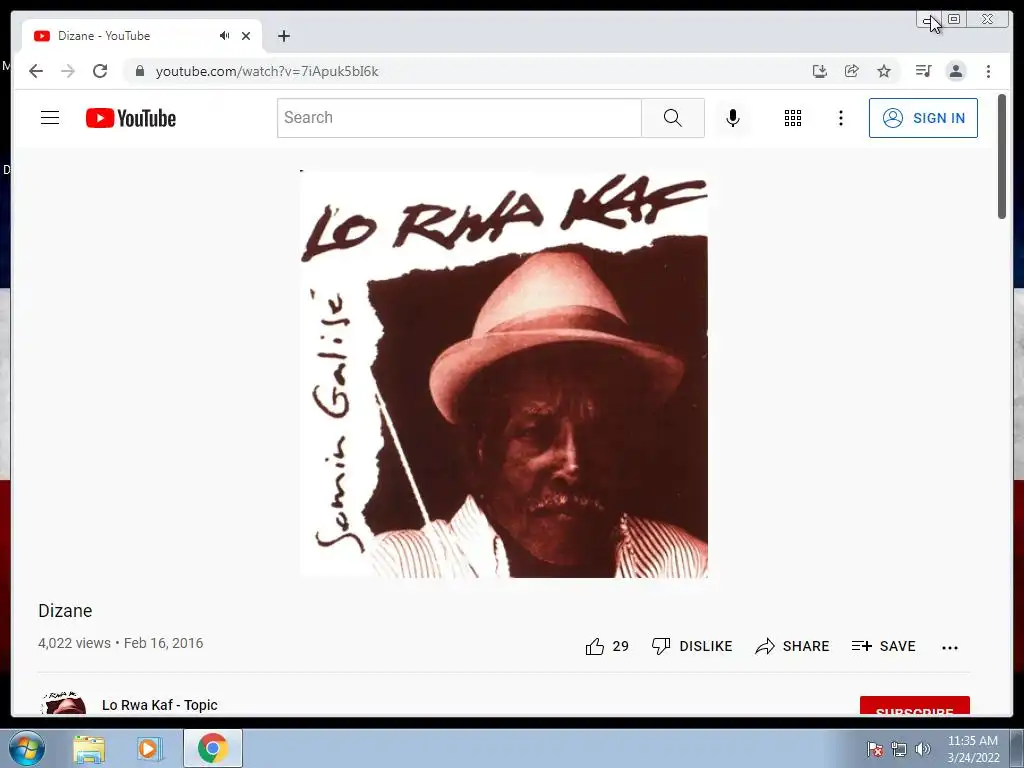
Task: Open Chrome three-dot menu
Action: [x=988, y=71]
